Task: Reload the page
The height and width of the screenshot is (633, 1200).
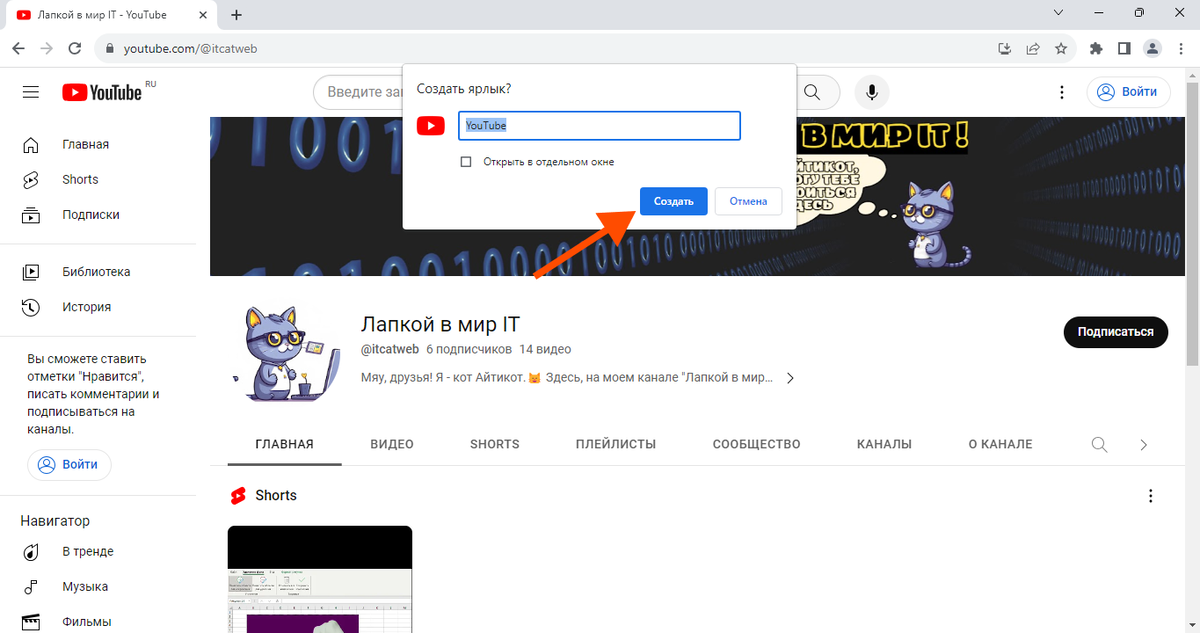Action: (75, 48)
